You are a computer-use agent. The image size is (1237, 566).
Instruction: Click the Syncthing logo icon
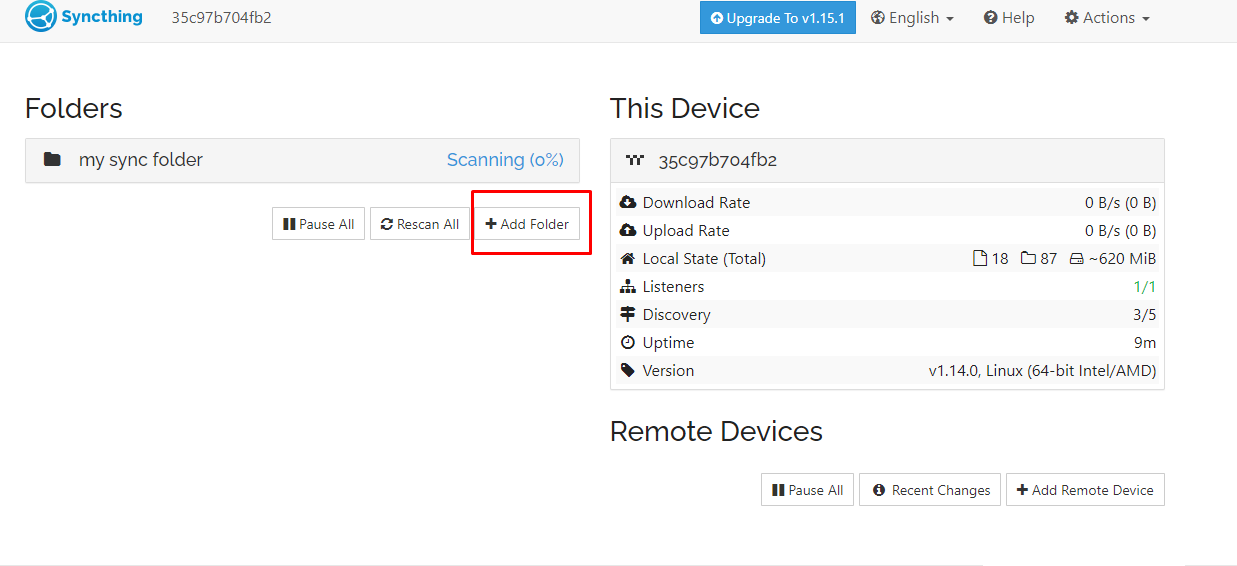pos(40,17)
